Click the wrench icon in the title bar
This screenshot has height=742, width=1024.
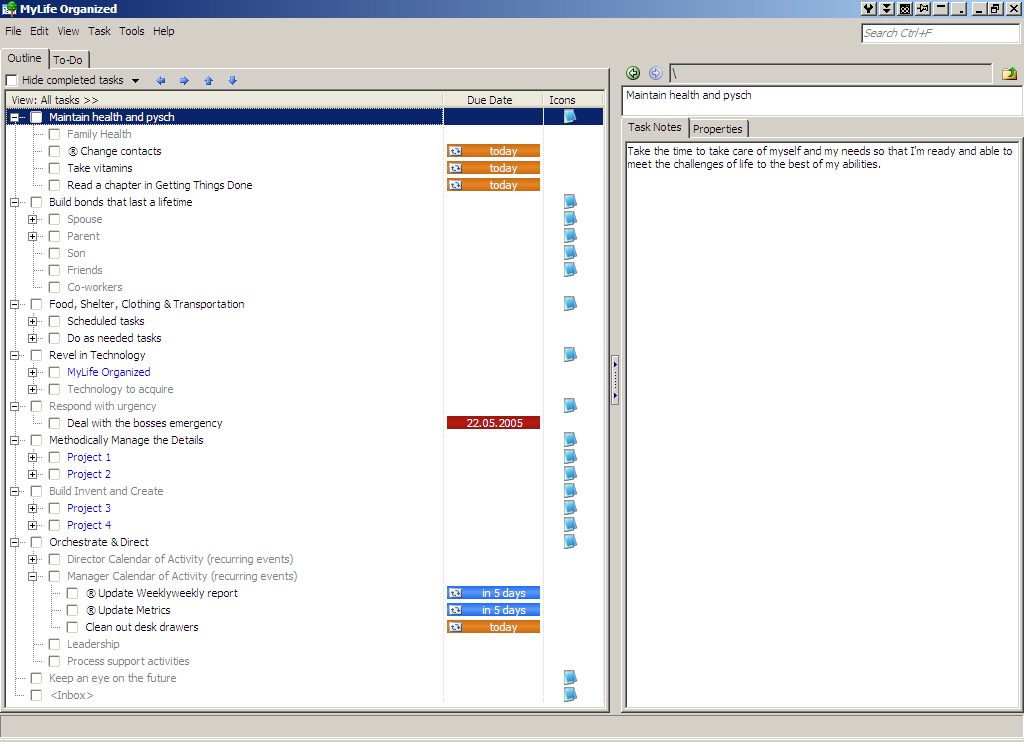click(869, 8)
